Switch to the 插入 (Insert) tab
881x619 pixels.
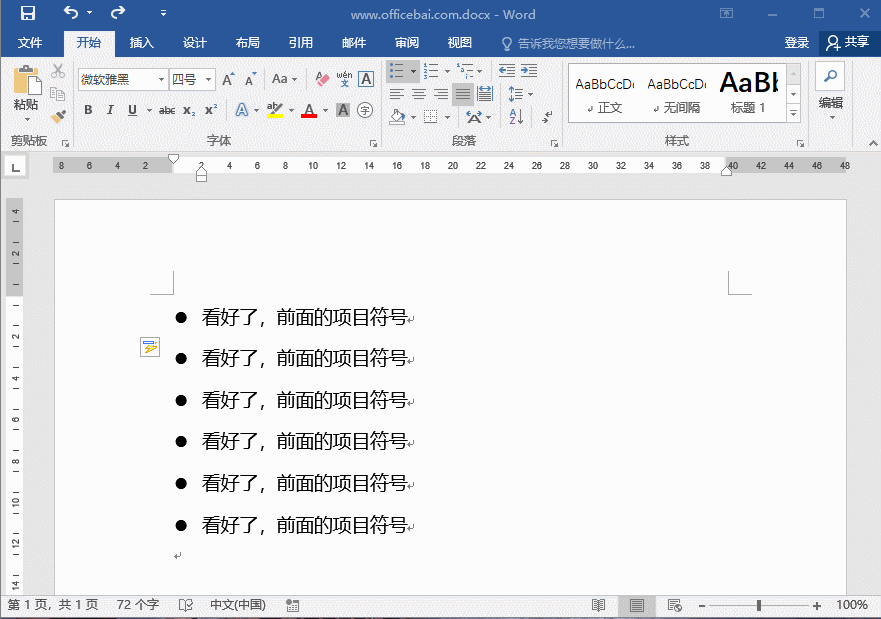142,43
